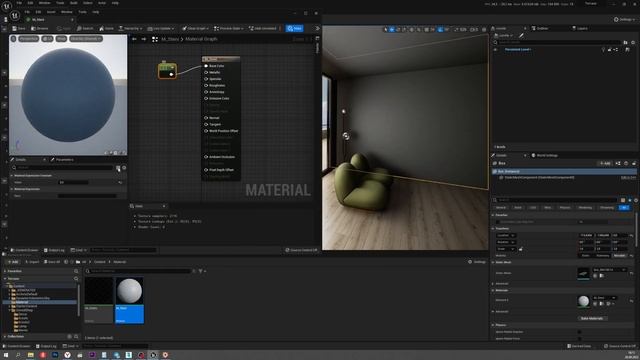This screenshot has height=360, width=640.
Task: Set Mobility to Static
Action: 586,256
